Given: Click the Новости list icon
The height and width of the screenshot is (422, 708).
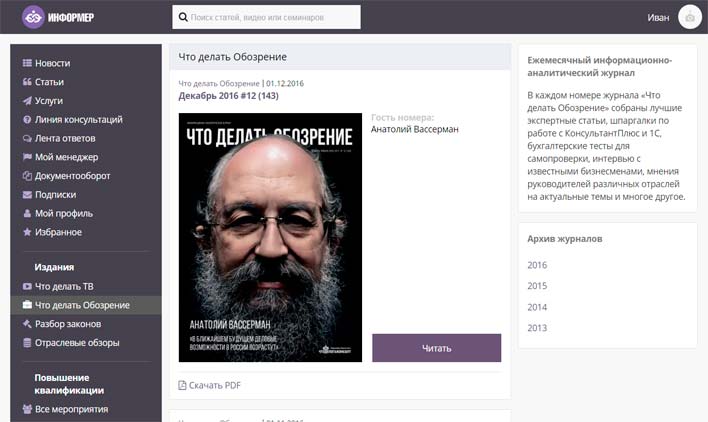Looking at the screenshot, I should tap(27, 63).
